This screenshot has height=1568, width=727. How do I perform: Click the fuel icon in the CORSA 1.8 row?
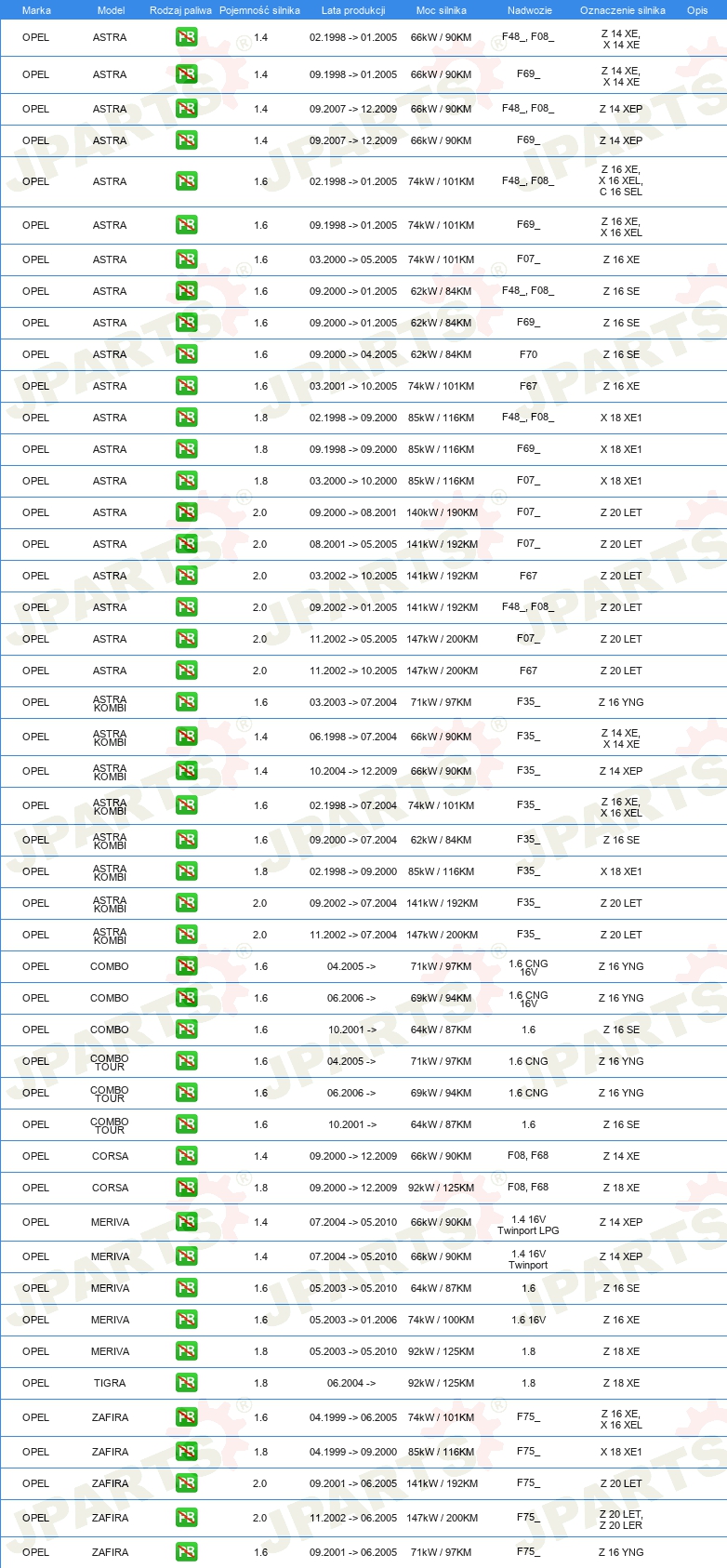(186, 1188)
